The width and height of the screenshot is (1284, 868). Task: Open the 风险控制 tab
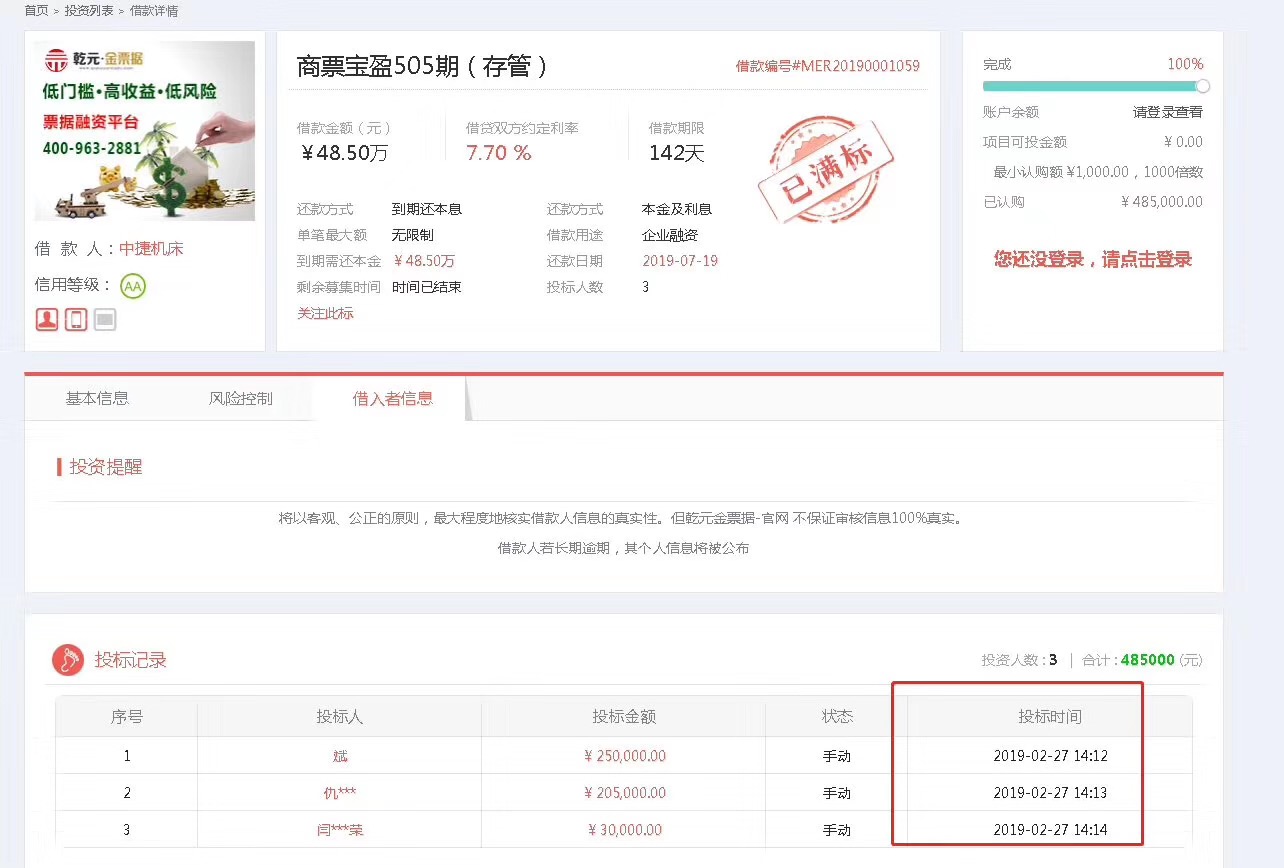(242, 397)
